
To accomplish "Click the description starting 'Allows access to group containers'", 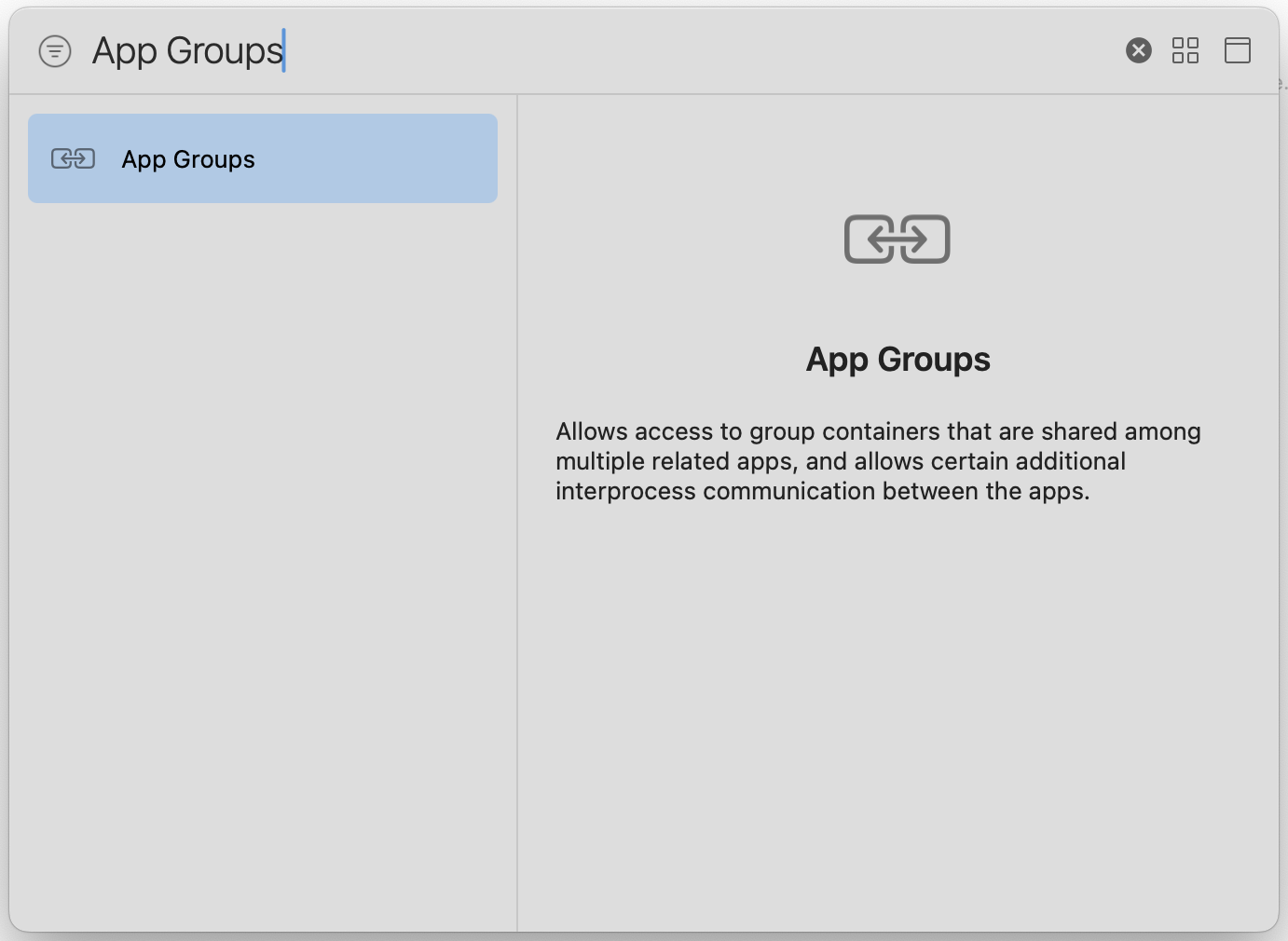I will click(x=878, y=461).
